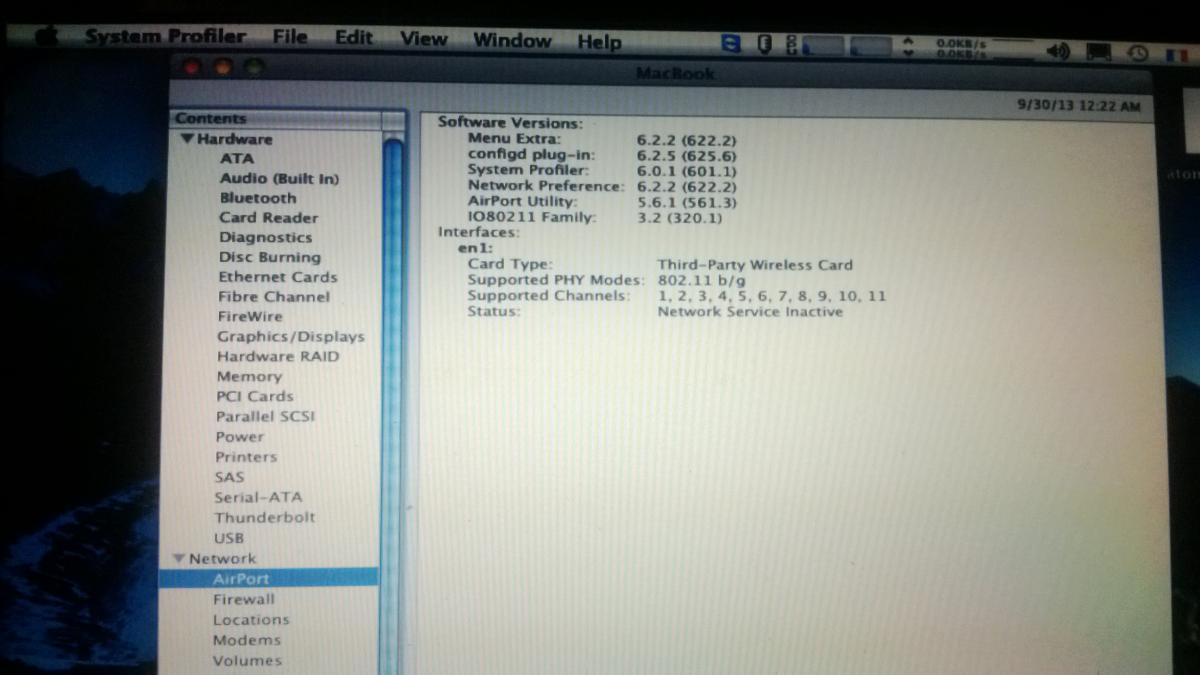Select Graphics/Displays in the sidebar
This screenshot has width=1200, height=675.
(x=291, y=337)
